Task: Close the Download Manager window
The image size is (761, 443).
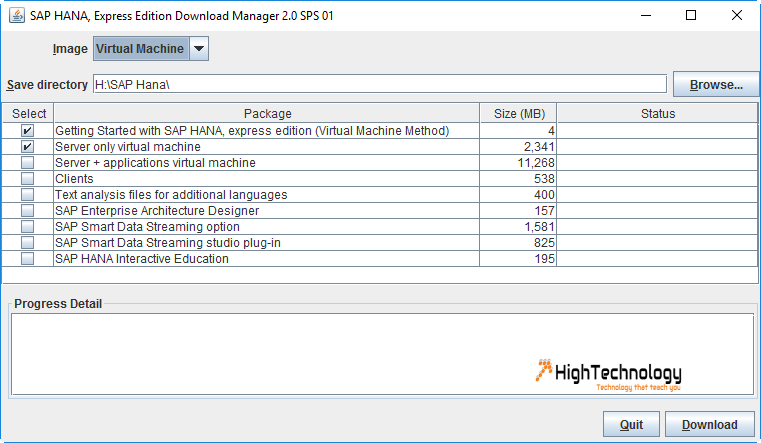Action: pos(736,16)
